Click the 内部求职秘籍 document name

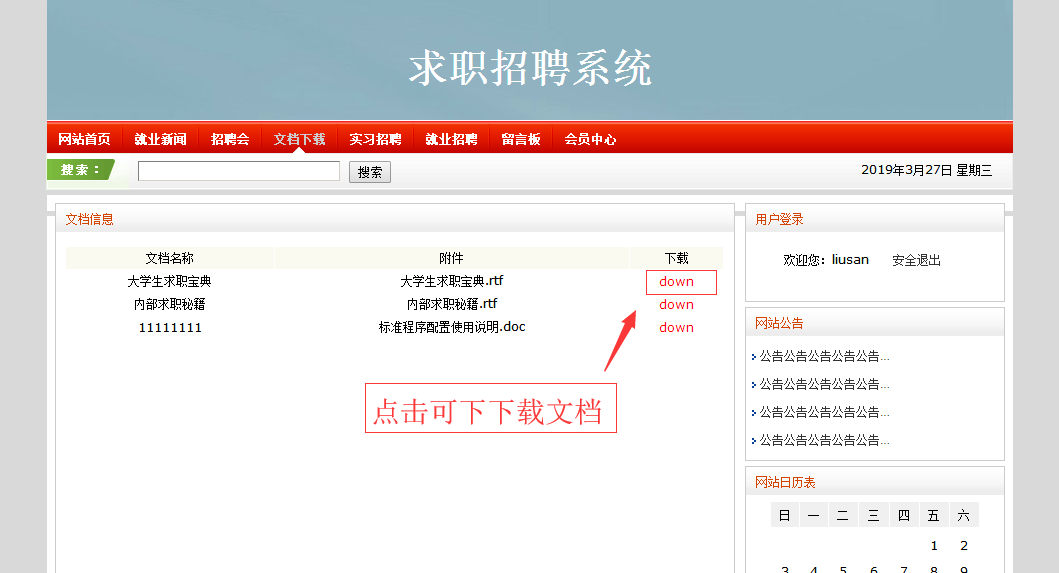pos(170,305)
